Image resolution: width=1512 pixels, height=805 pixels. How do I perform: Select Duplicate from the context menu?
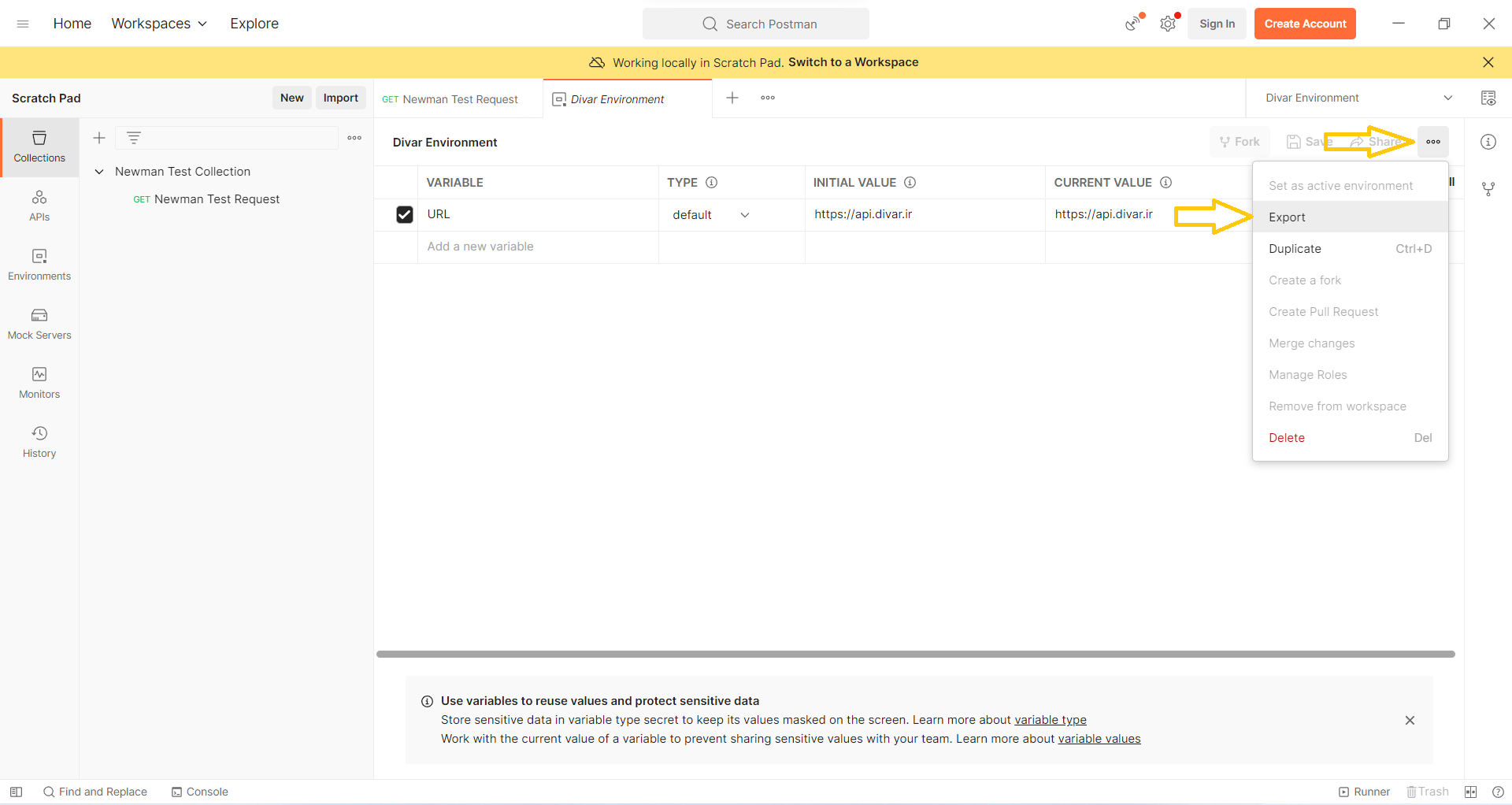1351,248
